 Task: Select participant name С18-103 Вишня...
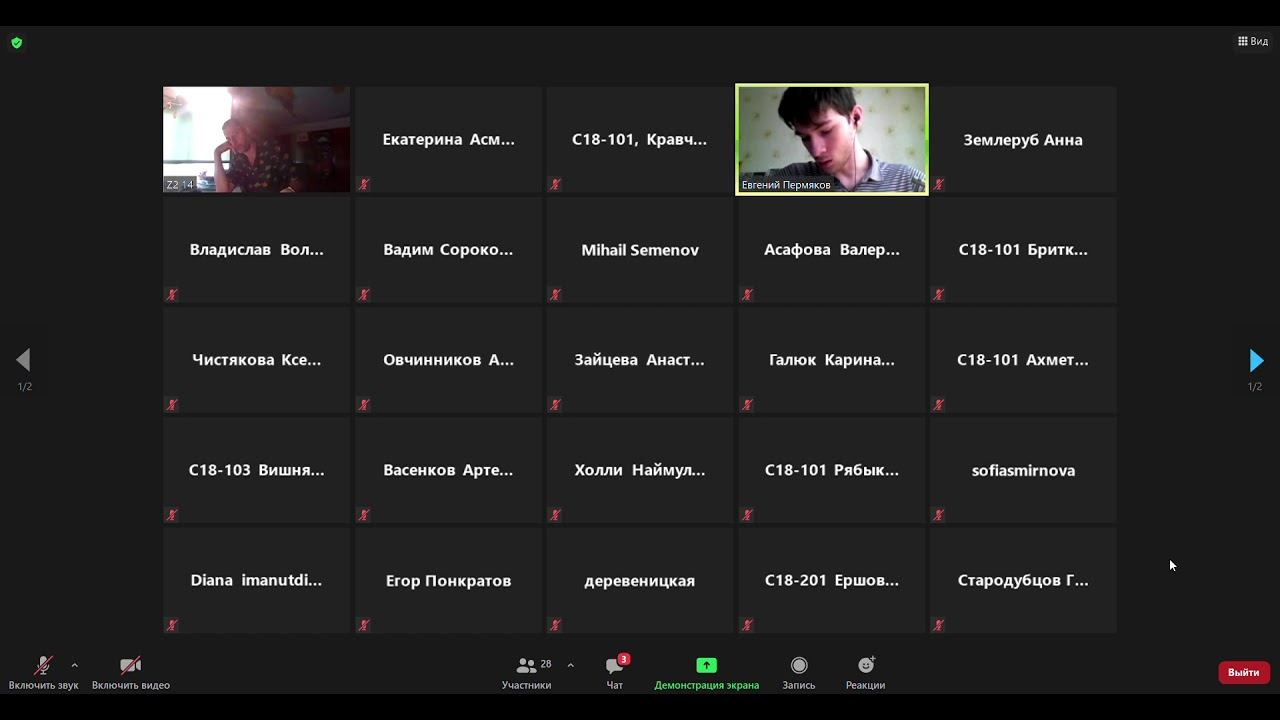point(257,470)
